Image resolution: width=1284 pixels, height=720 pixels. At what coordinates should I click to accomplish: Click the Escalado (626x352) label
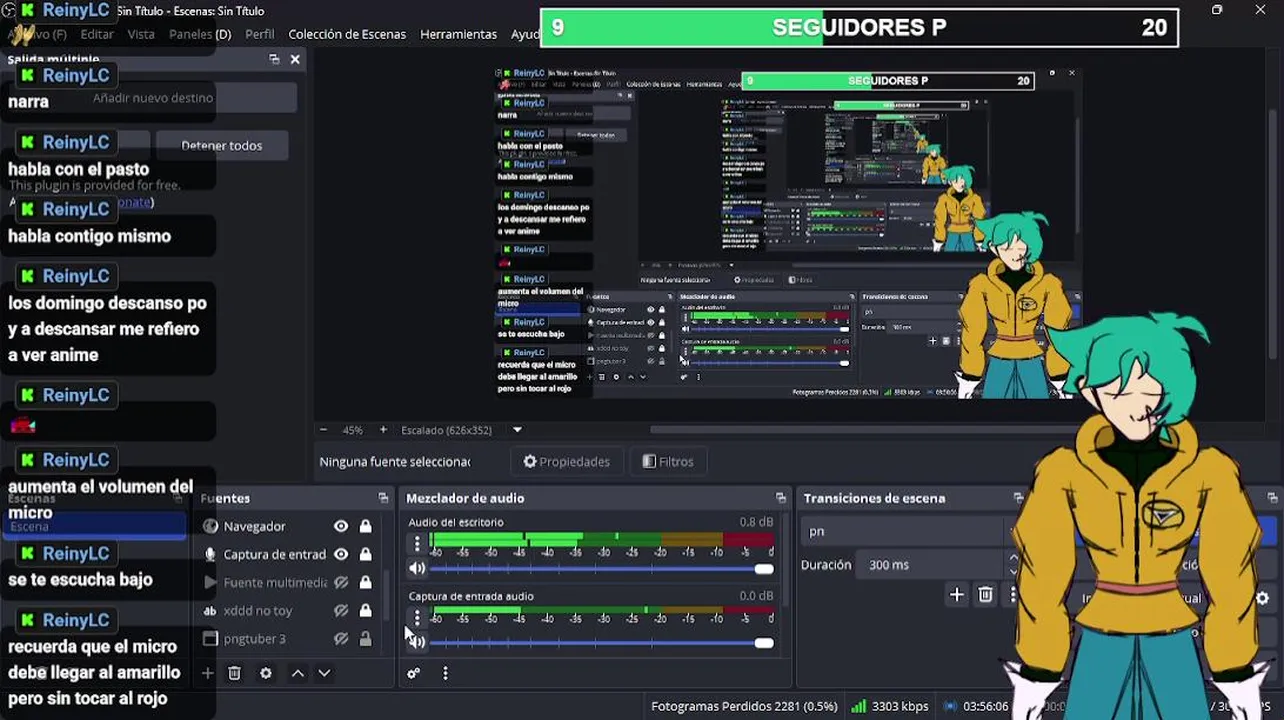pyautogui.click(x=446, y=430)
